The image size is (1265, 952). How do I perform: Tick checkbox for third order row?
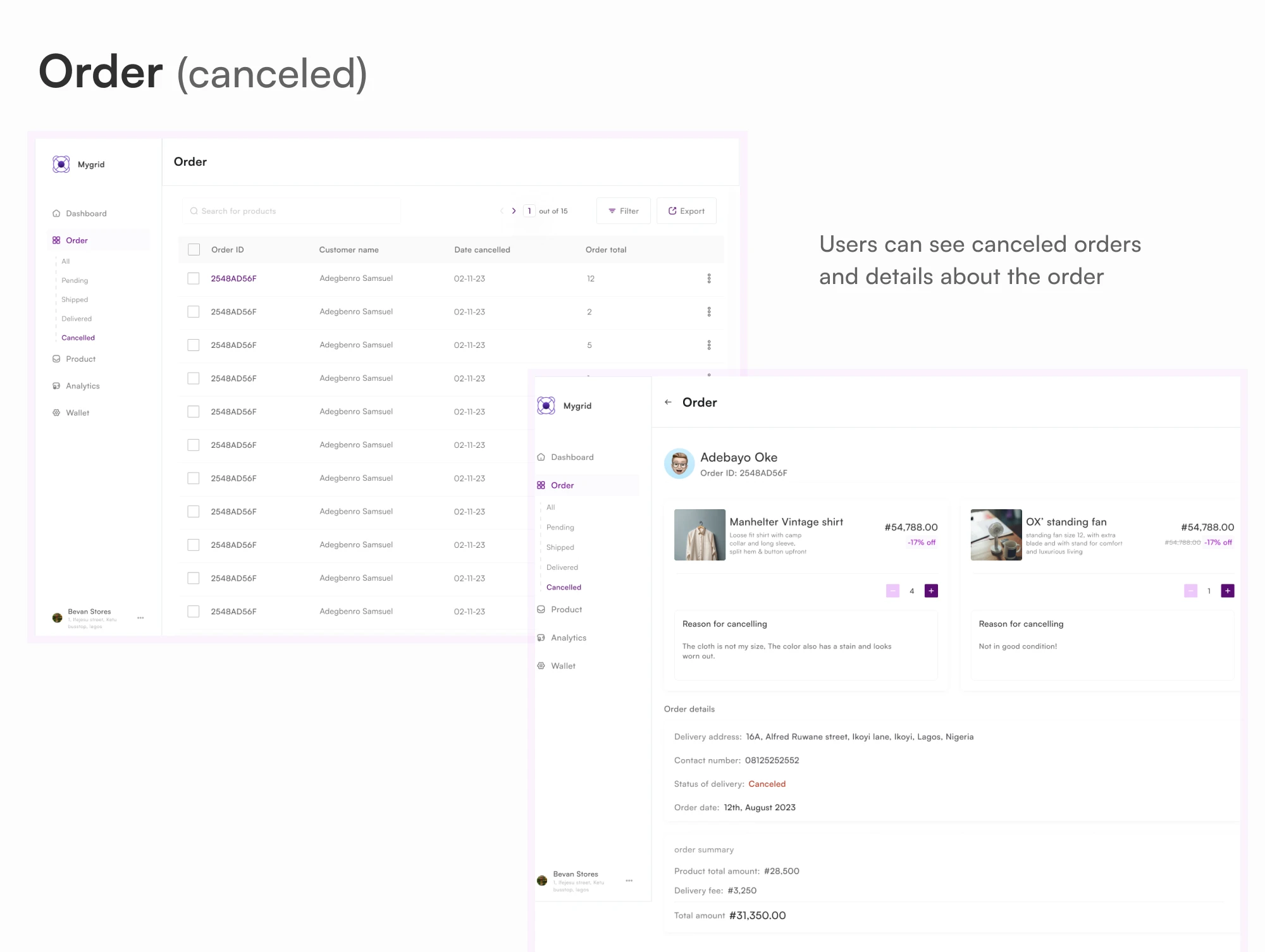pyautogui.click(x=194, y=345)
